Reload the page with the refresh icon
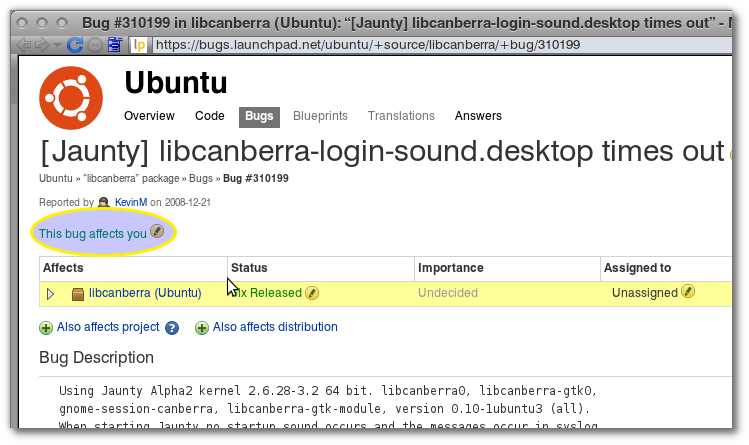The height and width of the screenshot is (445, 749). (75, 45)
